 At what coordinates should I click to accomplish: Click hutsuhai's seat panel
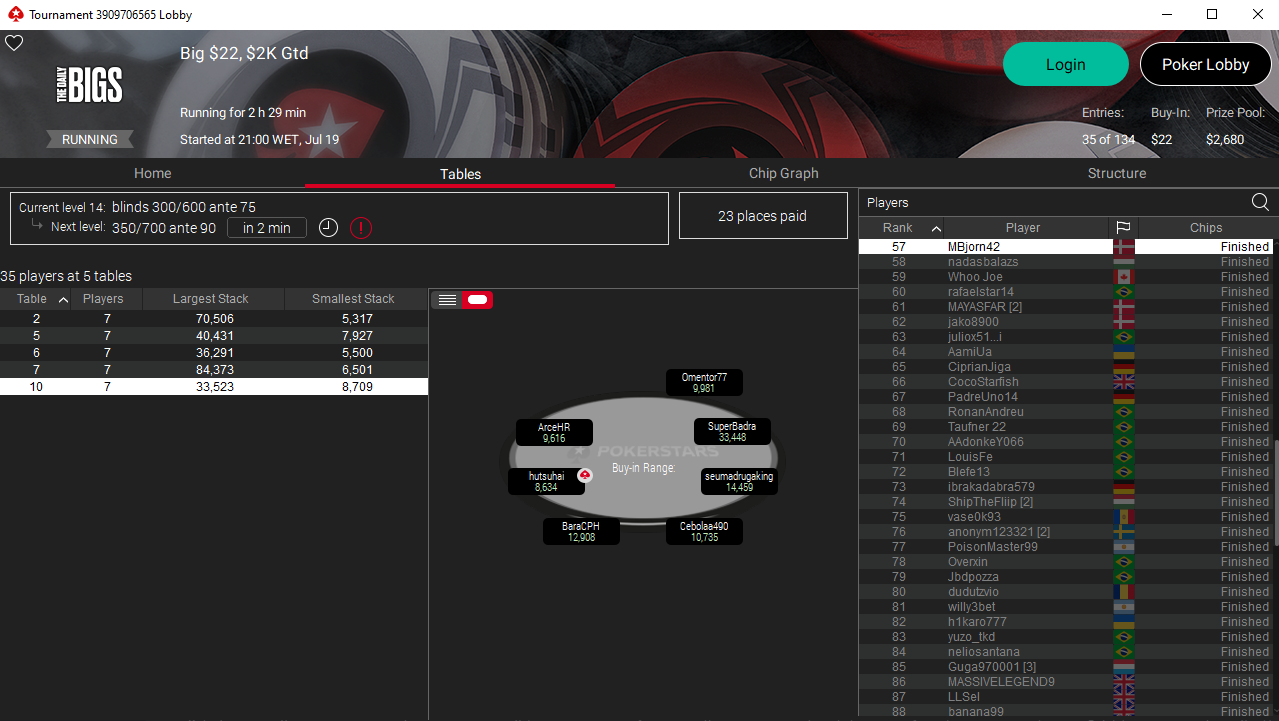tap(546, 482)
